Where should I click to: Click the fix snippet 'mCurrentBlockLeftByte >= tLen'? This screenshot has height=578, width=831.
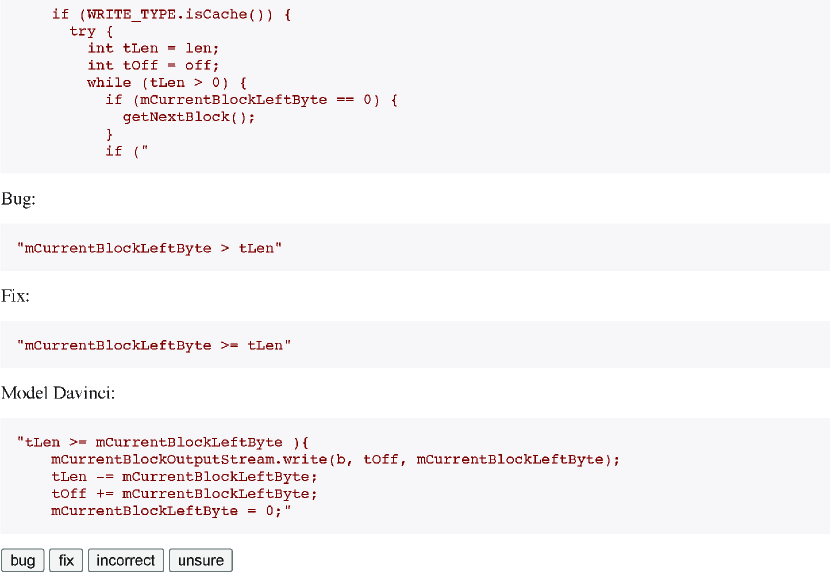click(x=154, y=345)
